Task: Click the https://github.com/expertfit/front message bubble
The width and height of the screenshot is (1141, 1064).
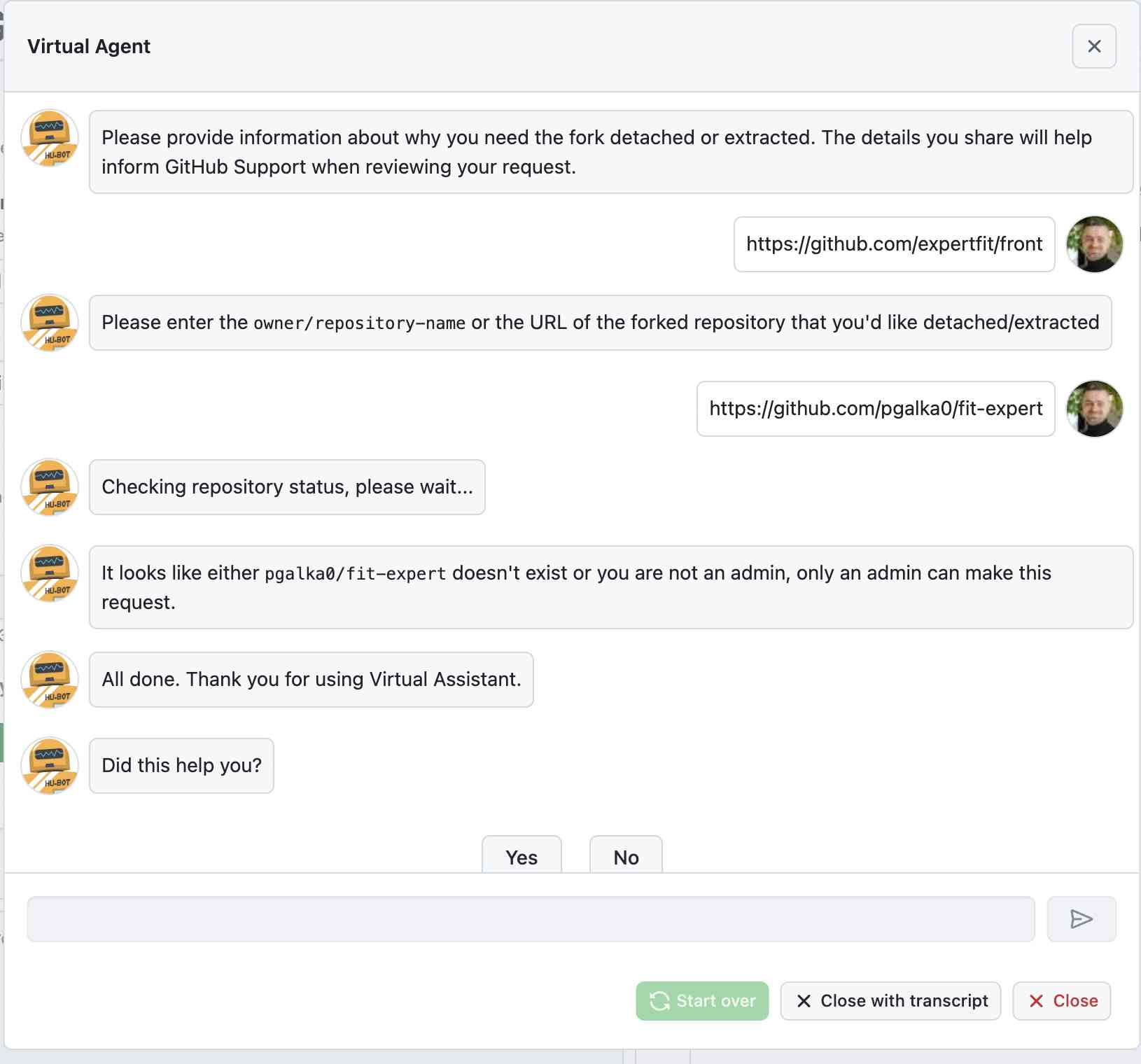Action: pos(894,244)
